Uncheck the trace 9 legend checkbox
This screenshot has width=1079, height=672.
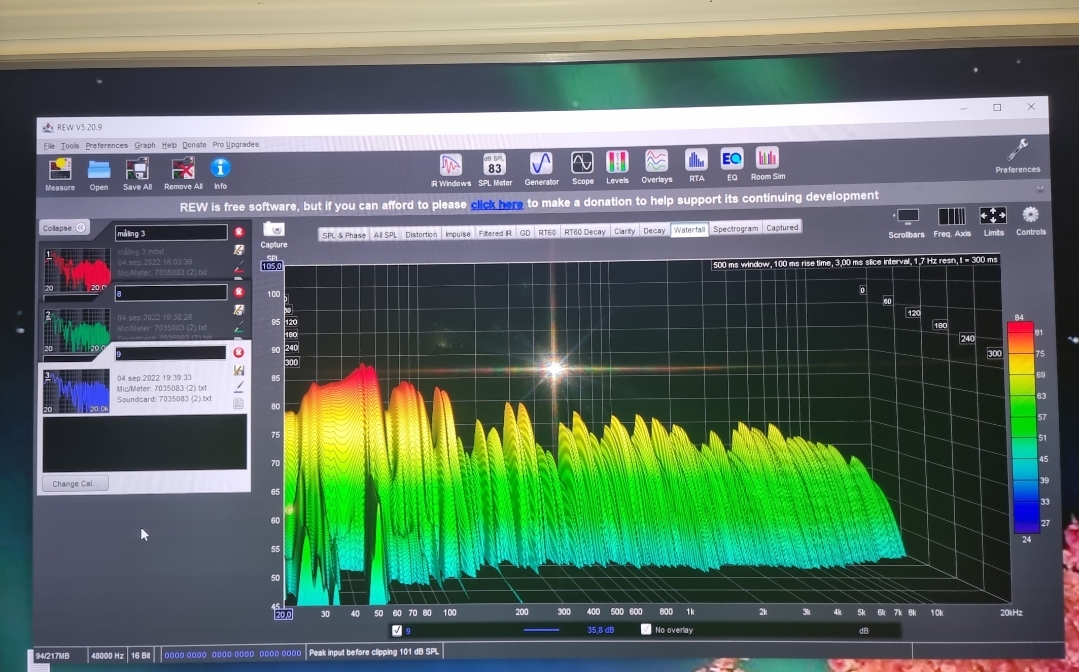[398, 630]
